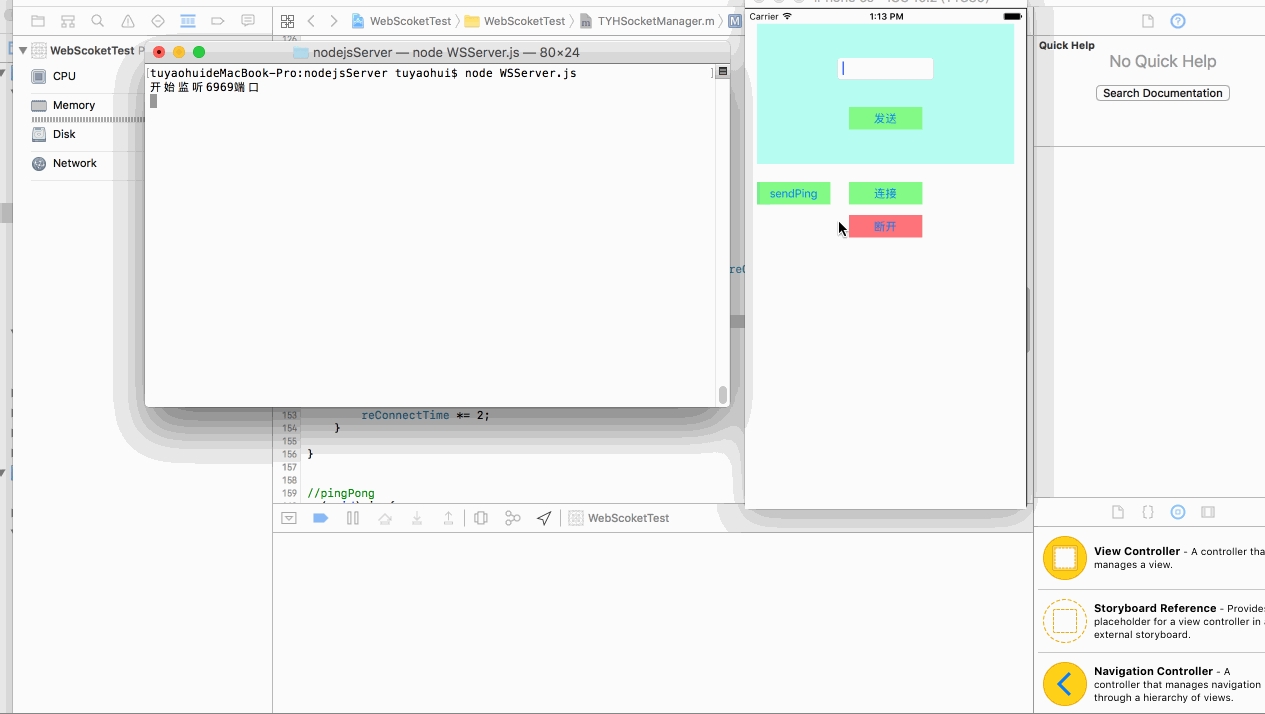
Task: Click the Step Into debug button
Action: pos(417,518)
